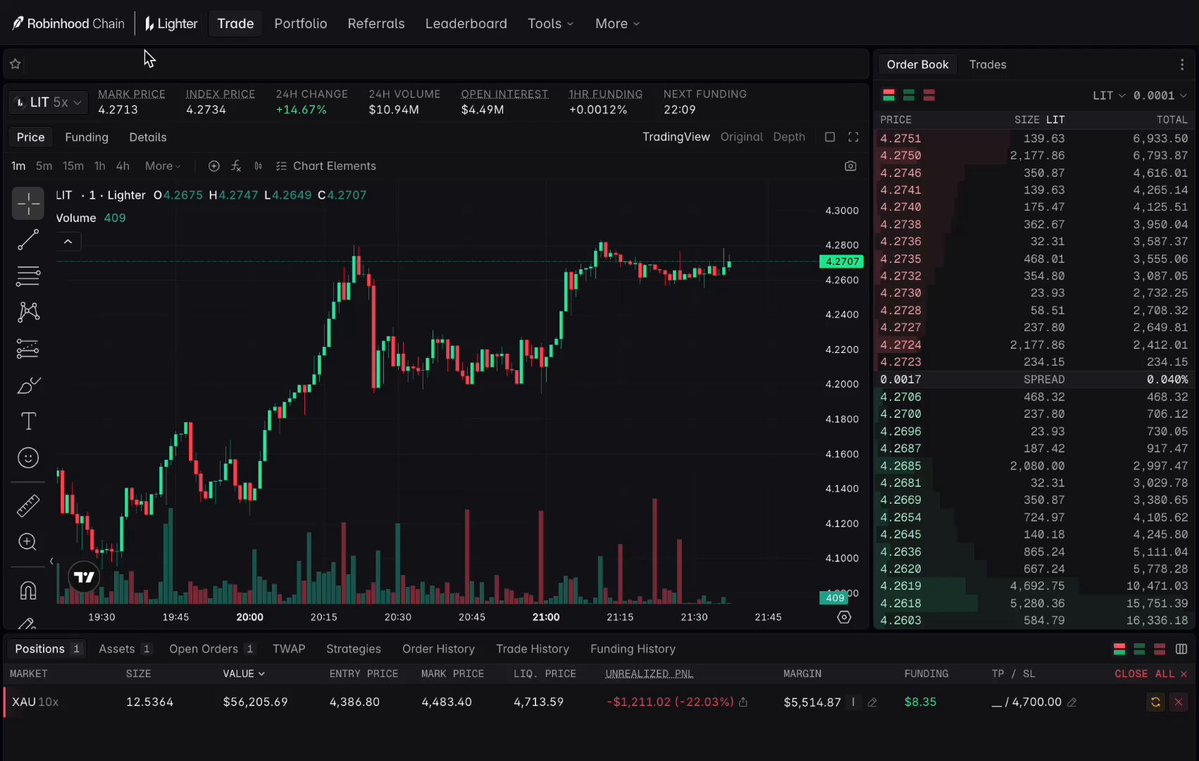
Task: Open the positions table columns selector
Action: (1181, 649)
